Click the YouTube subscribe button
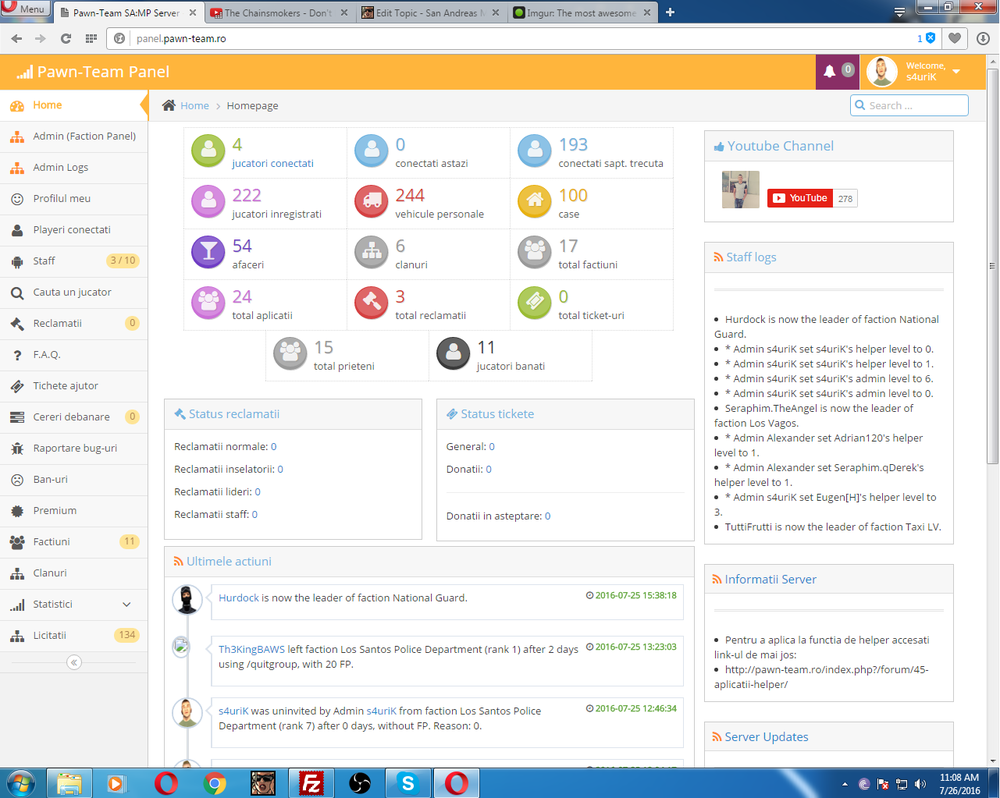 [x=800, y=198]
